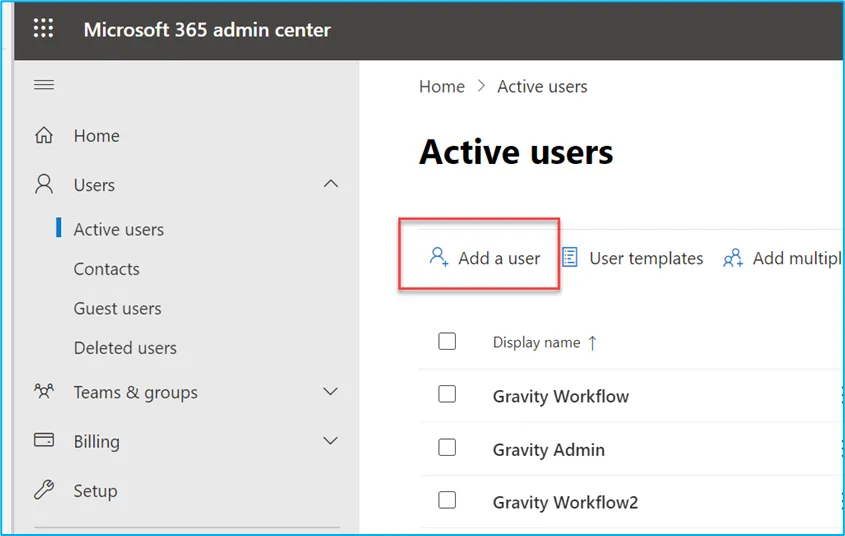Collapse the Users section chevron
This screenshot has width=845, height=536.
click(330, 184)
